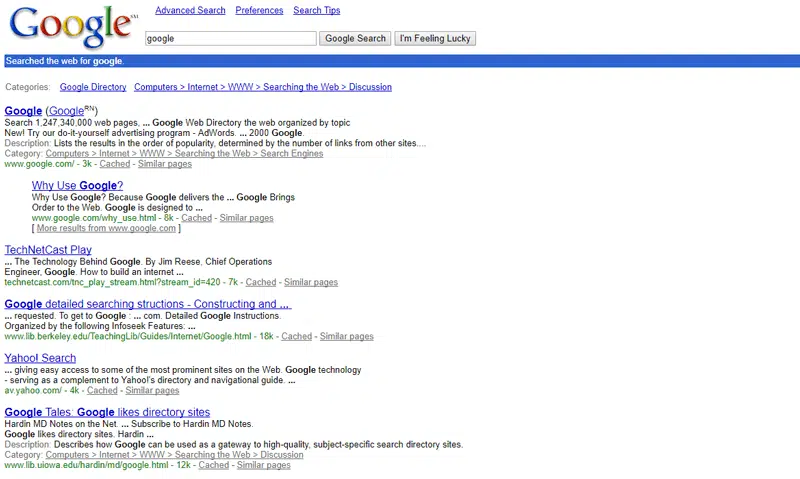Open the Google Directory category link
Viewport: 800px width, 479px height.
coord(93,88)
